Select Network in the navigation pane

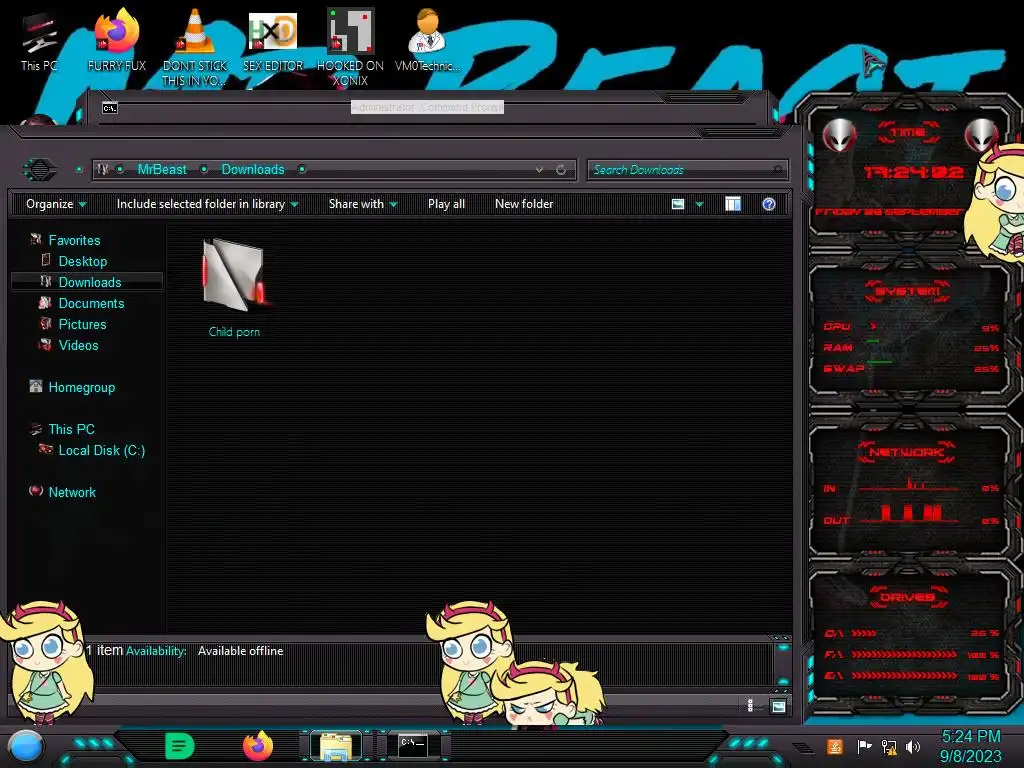[72, 492]
